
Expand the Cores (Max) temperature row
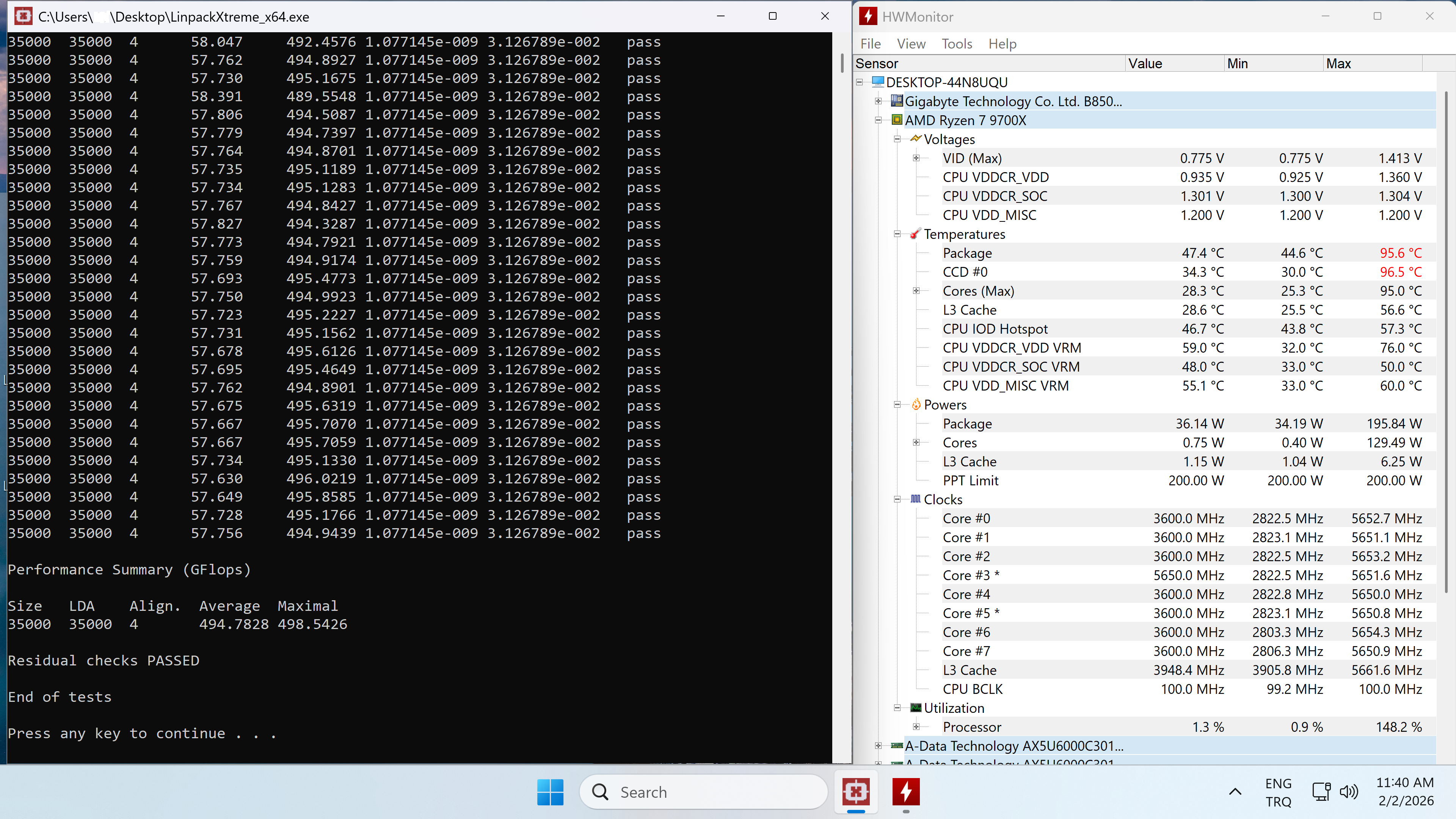pyautogui.click(x=916, y=291)
